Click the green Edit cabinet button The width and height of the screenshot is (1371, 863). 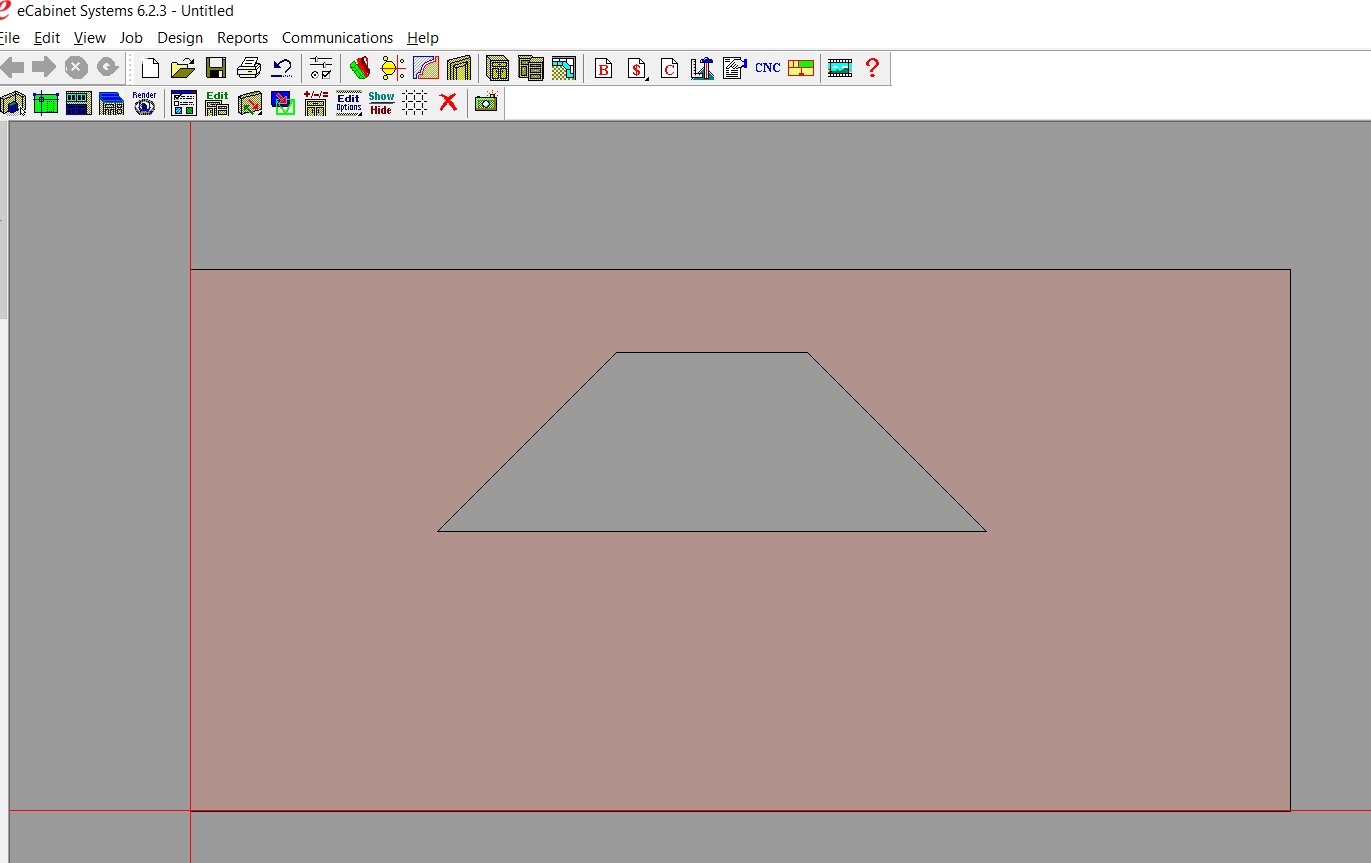[217, 103]
